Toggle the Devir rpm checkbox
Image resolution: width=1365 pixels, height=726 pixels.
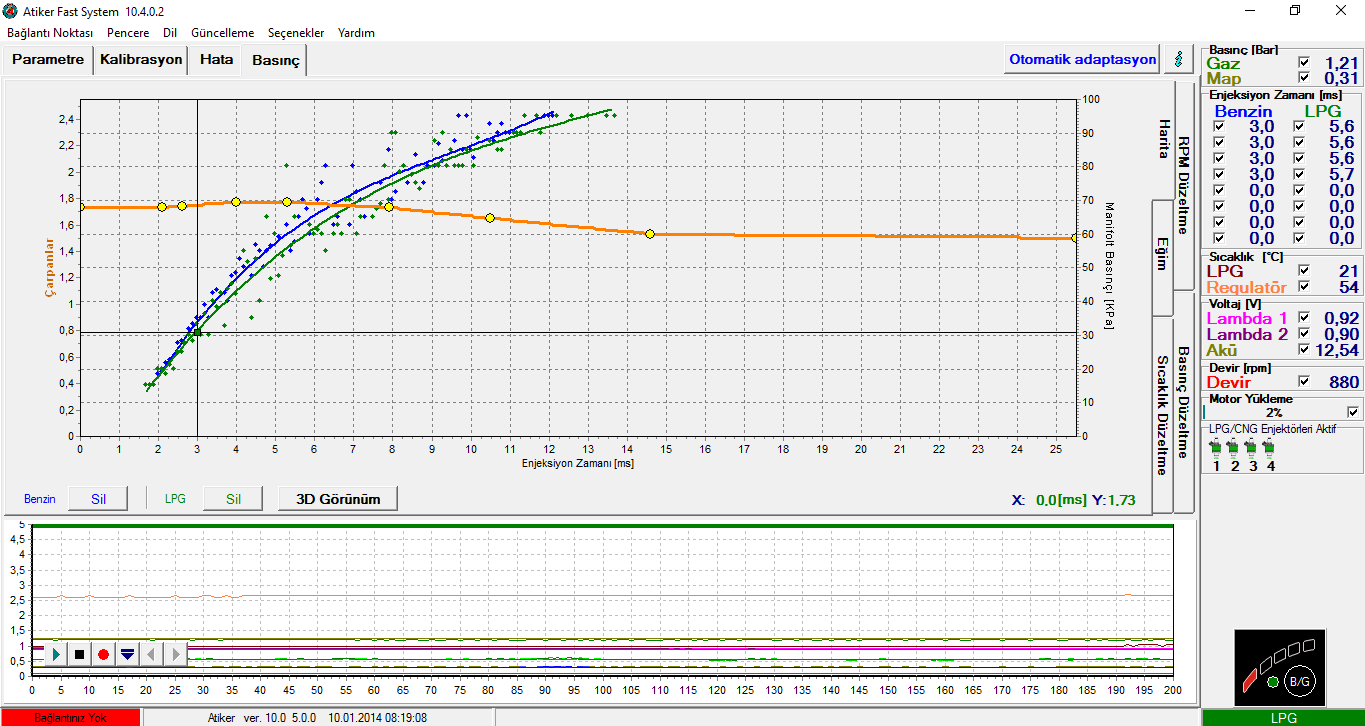1303,381
